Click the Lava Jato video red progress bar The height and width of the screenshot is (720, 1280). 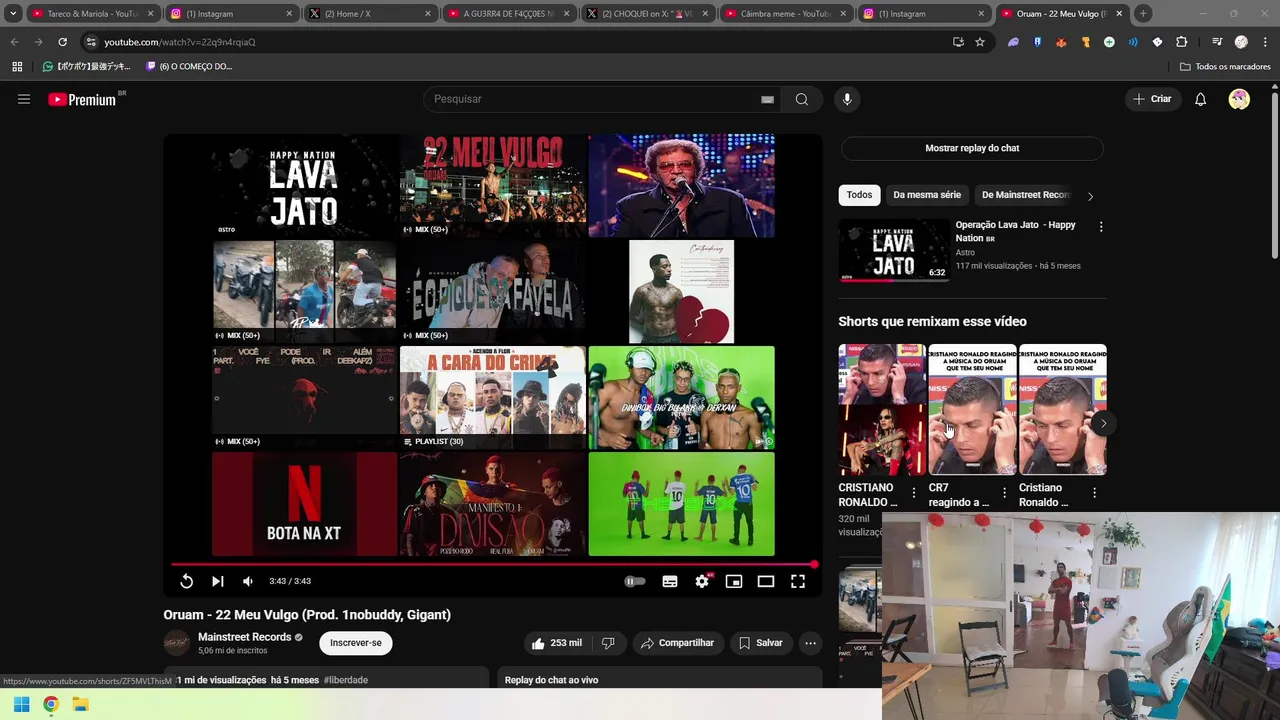click(x=866, y=280)
